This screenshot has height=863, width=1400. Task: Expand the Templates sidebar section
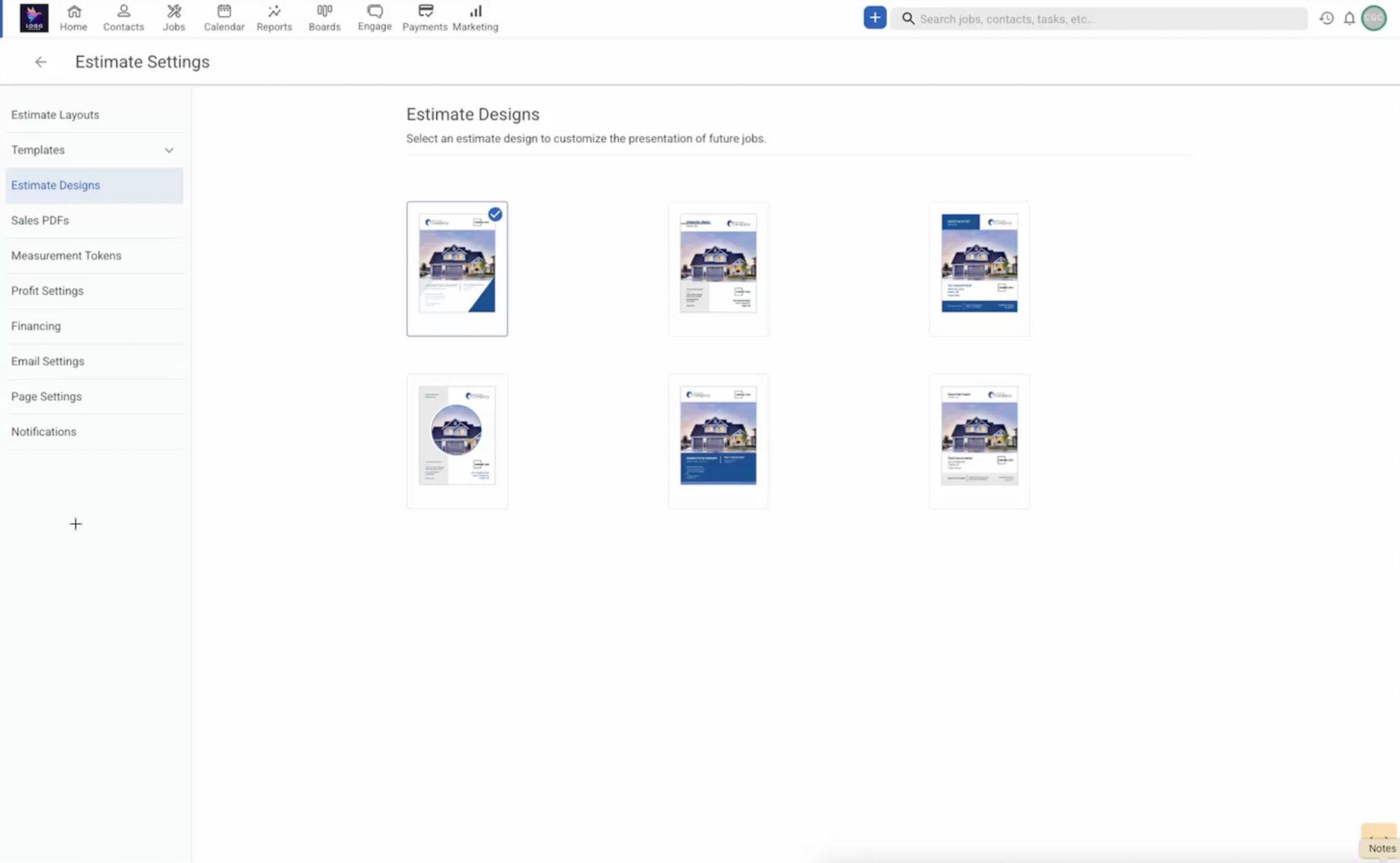pyautogui.click(x=169, y=150)
